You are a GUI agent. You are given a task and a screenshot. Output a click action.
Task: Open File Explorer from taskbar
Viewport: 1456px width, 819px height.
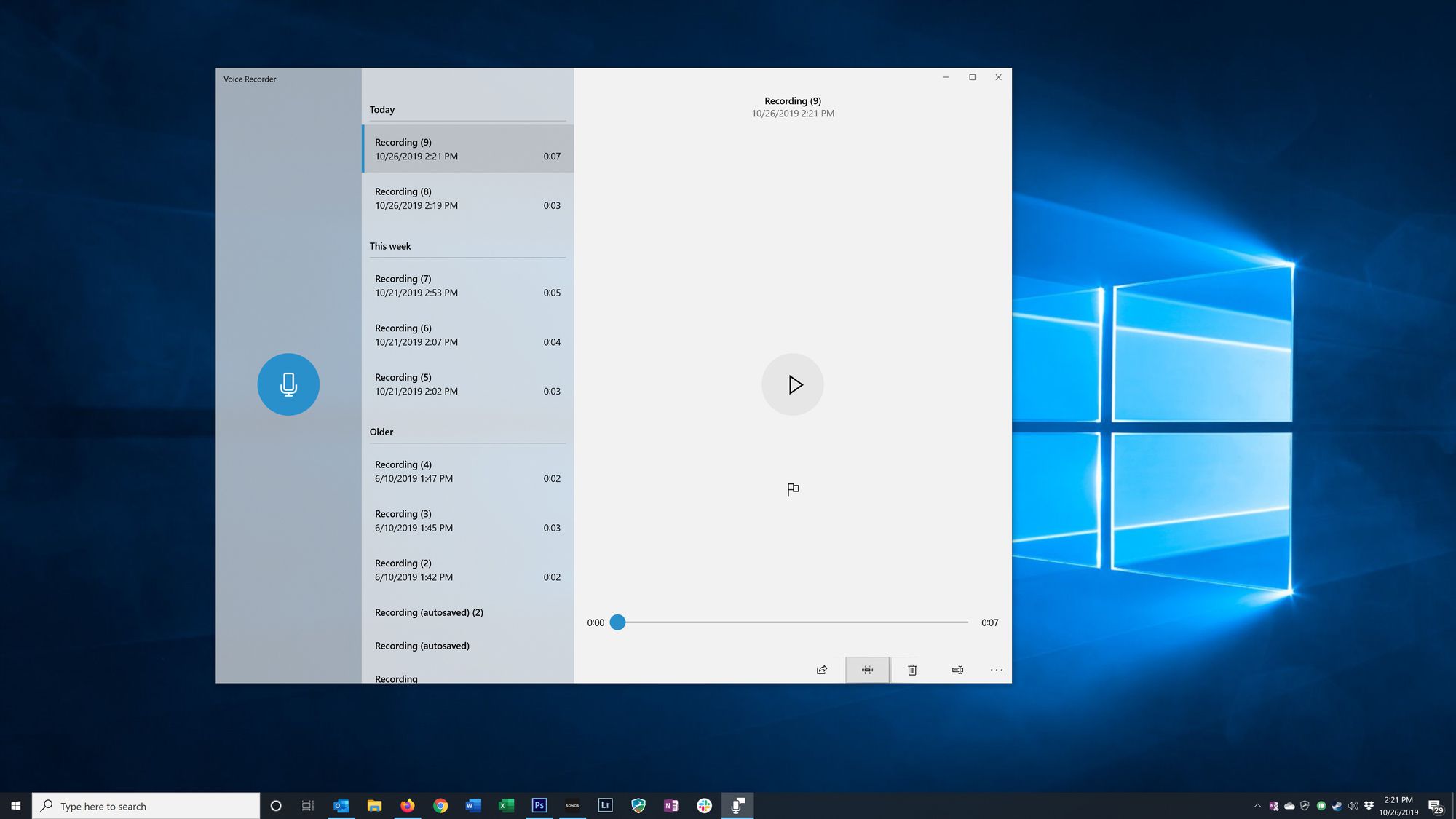click(374, 805)
